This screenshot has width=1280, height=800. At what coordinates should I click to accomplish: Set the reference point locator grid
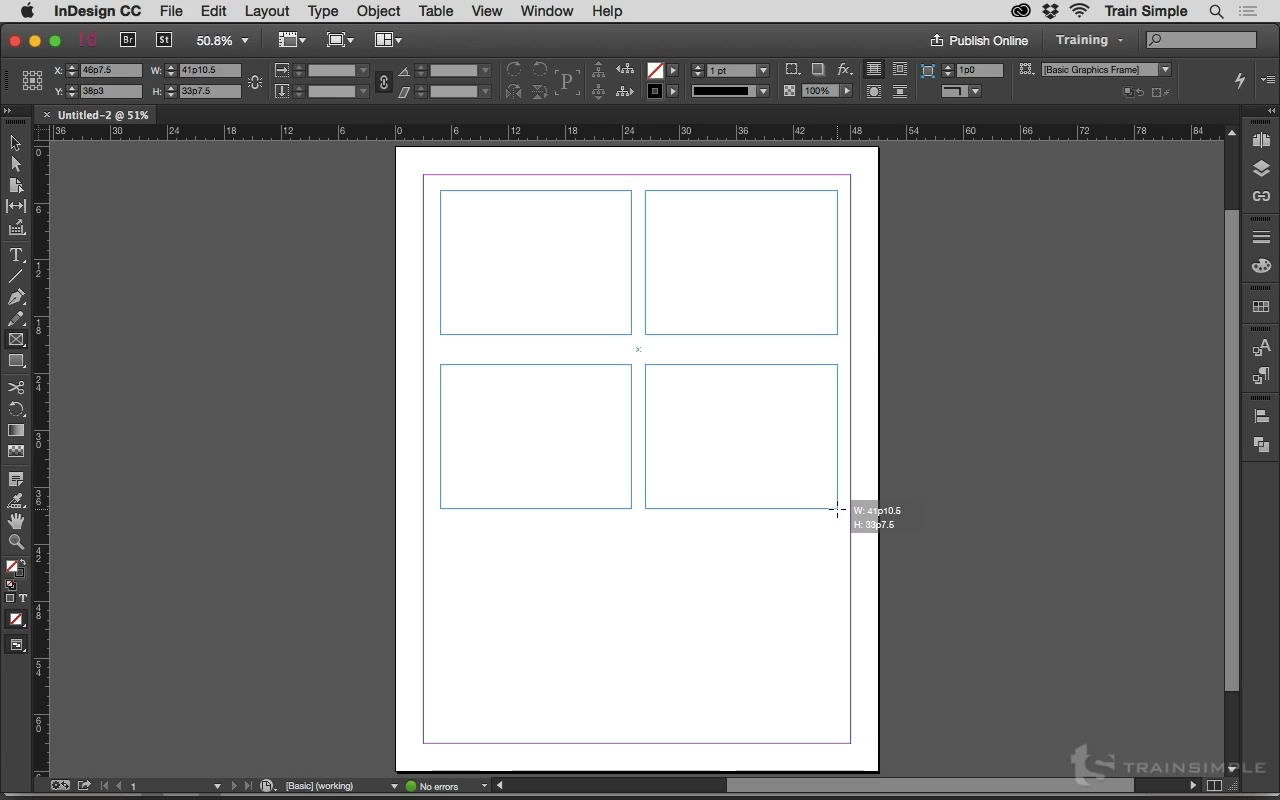coord(32,80)
